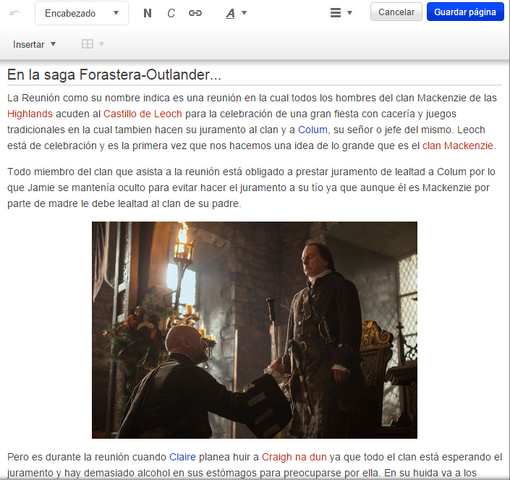Open the Encabezado paragraph format dropdown
The height and width of the screenshot is (480, 510).
(82, 13)
